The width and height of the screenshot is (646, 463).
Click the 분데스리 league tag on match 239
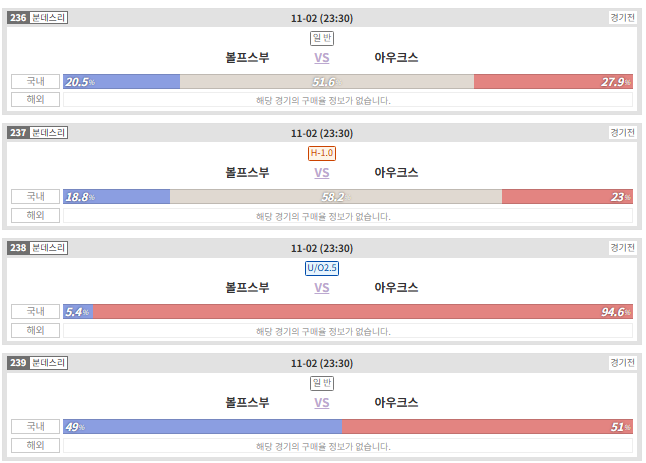tap(48, 362)
